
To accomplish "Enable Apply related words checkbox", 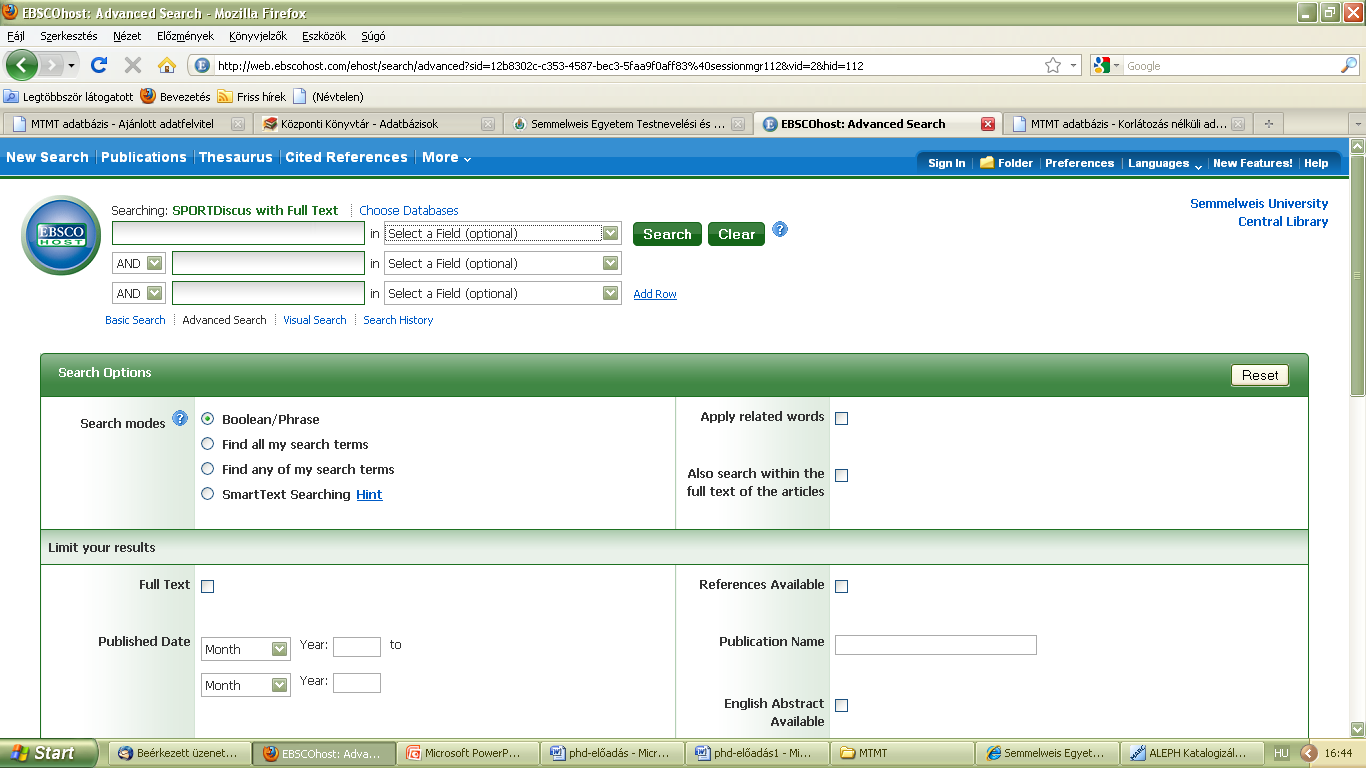I will pyautogui.click(x=841, y=418).
